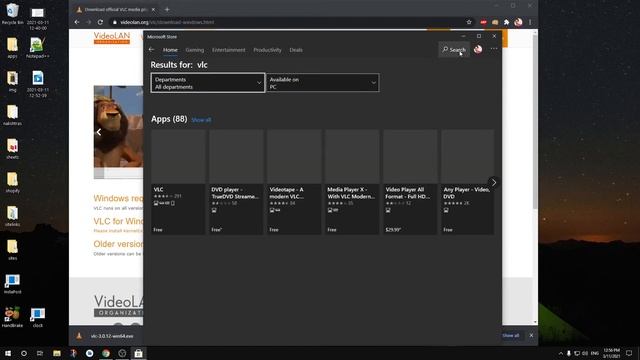Image resolution: width=640 pixels, height=360 pixels.
Task: Open Cortana search circle on taskbar
Action: point(24,353)
